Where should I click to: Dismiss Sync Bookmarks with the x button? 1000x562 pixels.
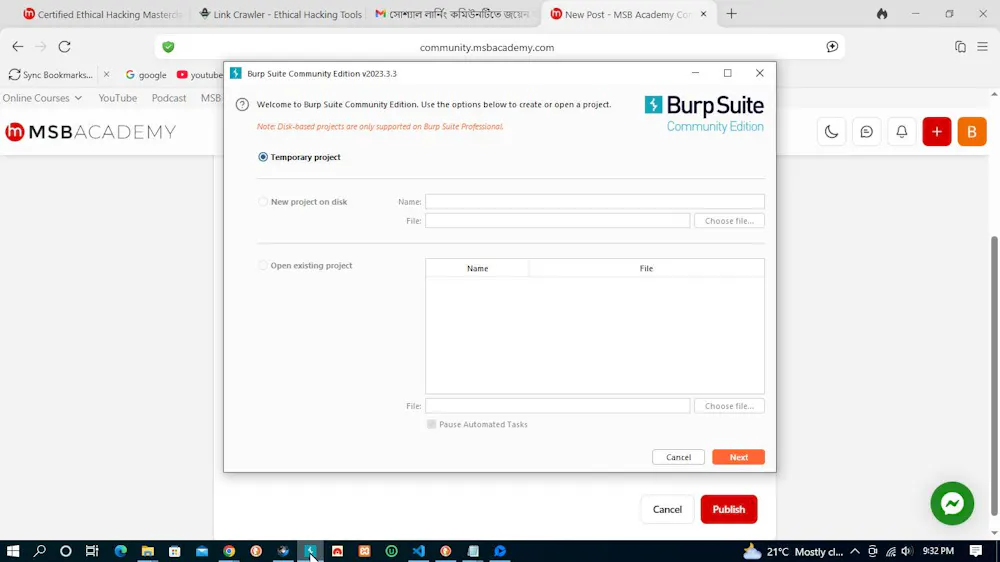tap(107, 75)
